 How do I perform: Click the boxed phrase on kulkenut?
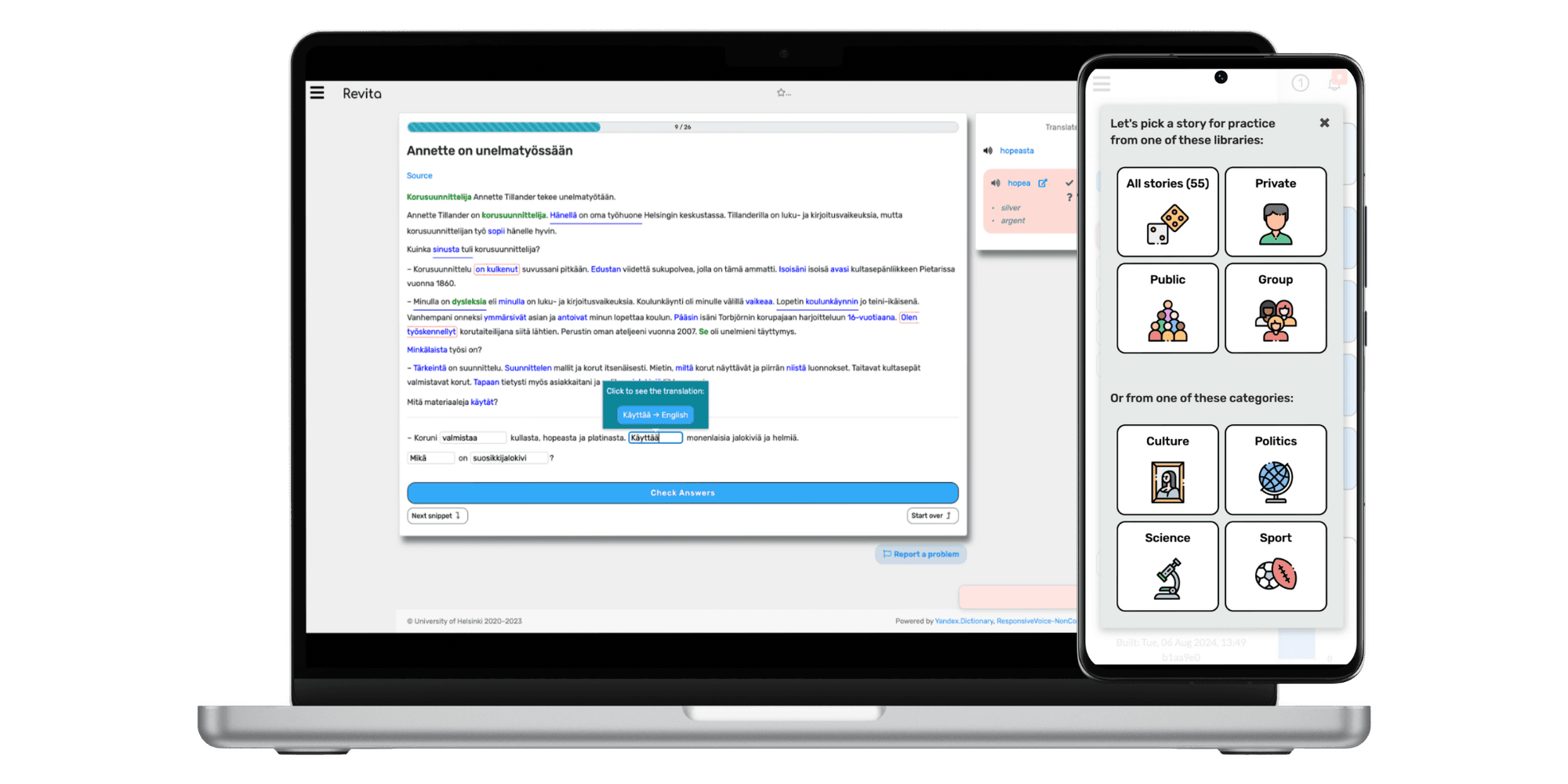[x=496, y=269]
